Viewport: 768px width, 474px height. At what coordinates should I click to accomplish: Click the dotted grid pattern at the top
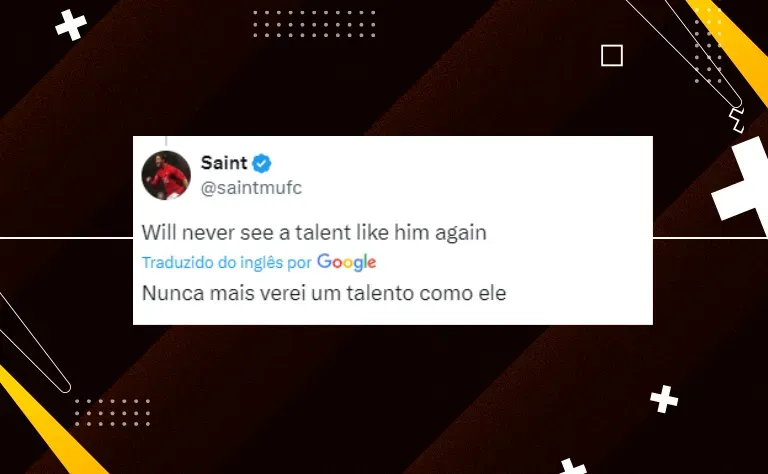pyautogui.click(x=314, y=24)
